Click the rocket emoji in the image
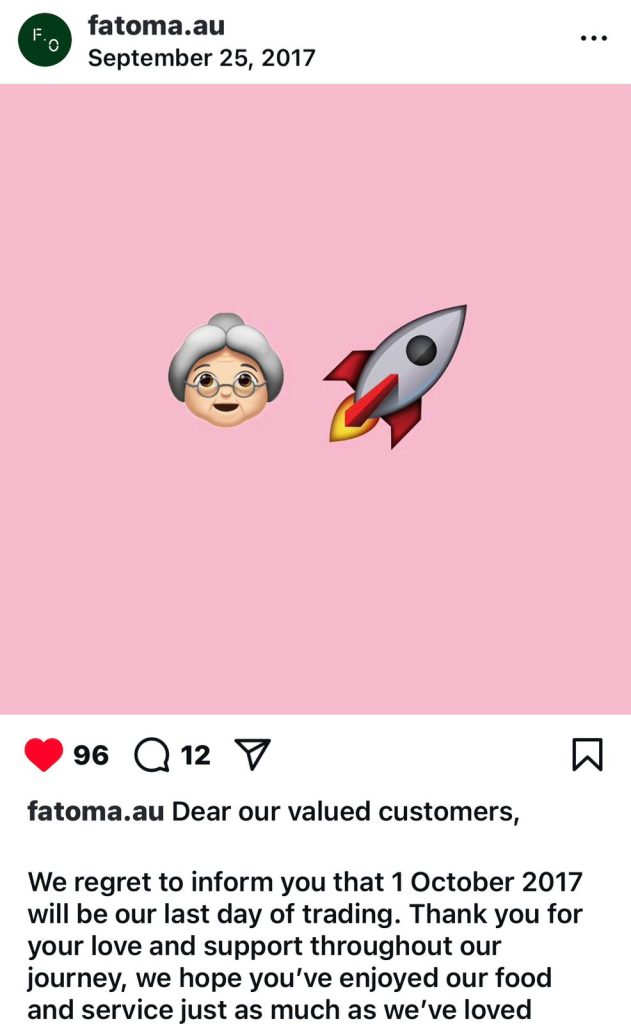Image resolution: width=631 pixels, height=1024 pixels. click(x=396, y=377)
